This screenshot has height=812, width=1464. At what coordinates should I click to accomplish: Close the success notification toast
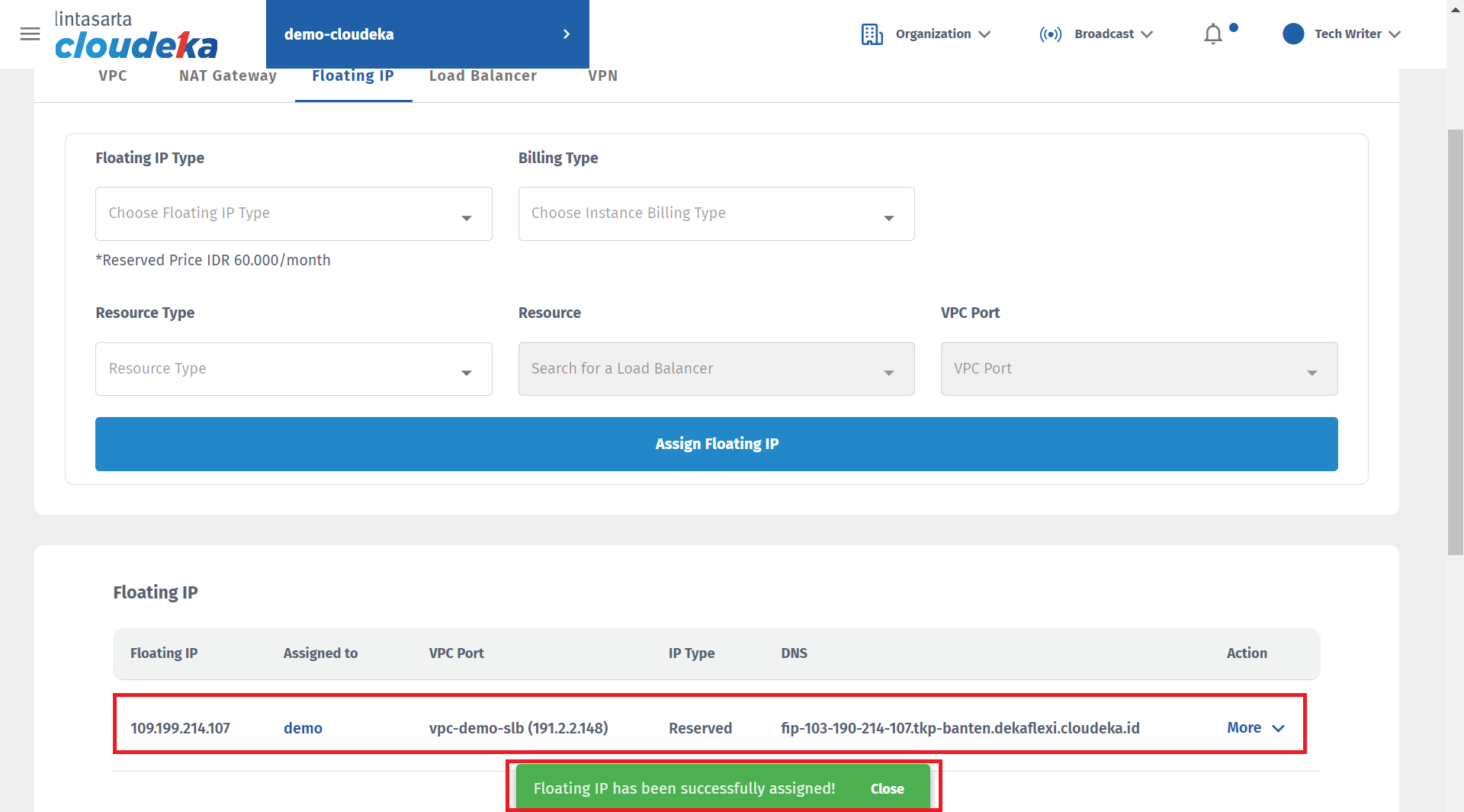tap(887, 788)
